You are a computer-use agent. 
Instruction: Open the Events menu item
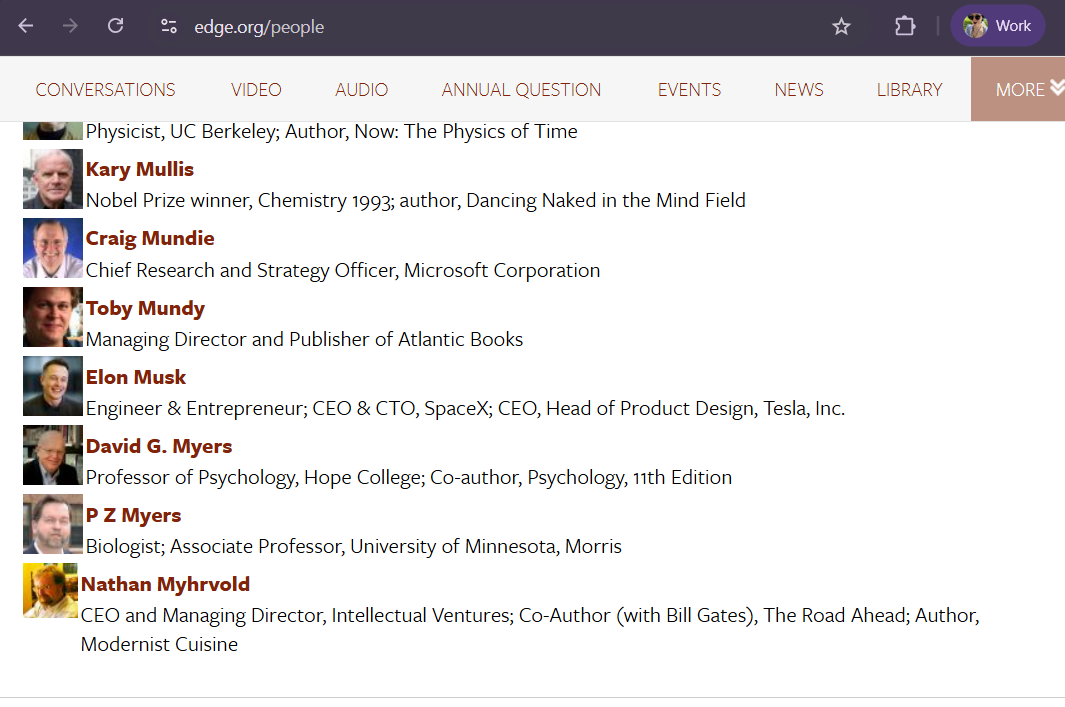(689, 90)
